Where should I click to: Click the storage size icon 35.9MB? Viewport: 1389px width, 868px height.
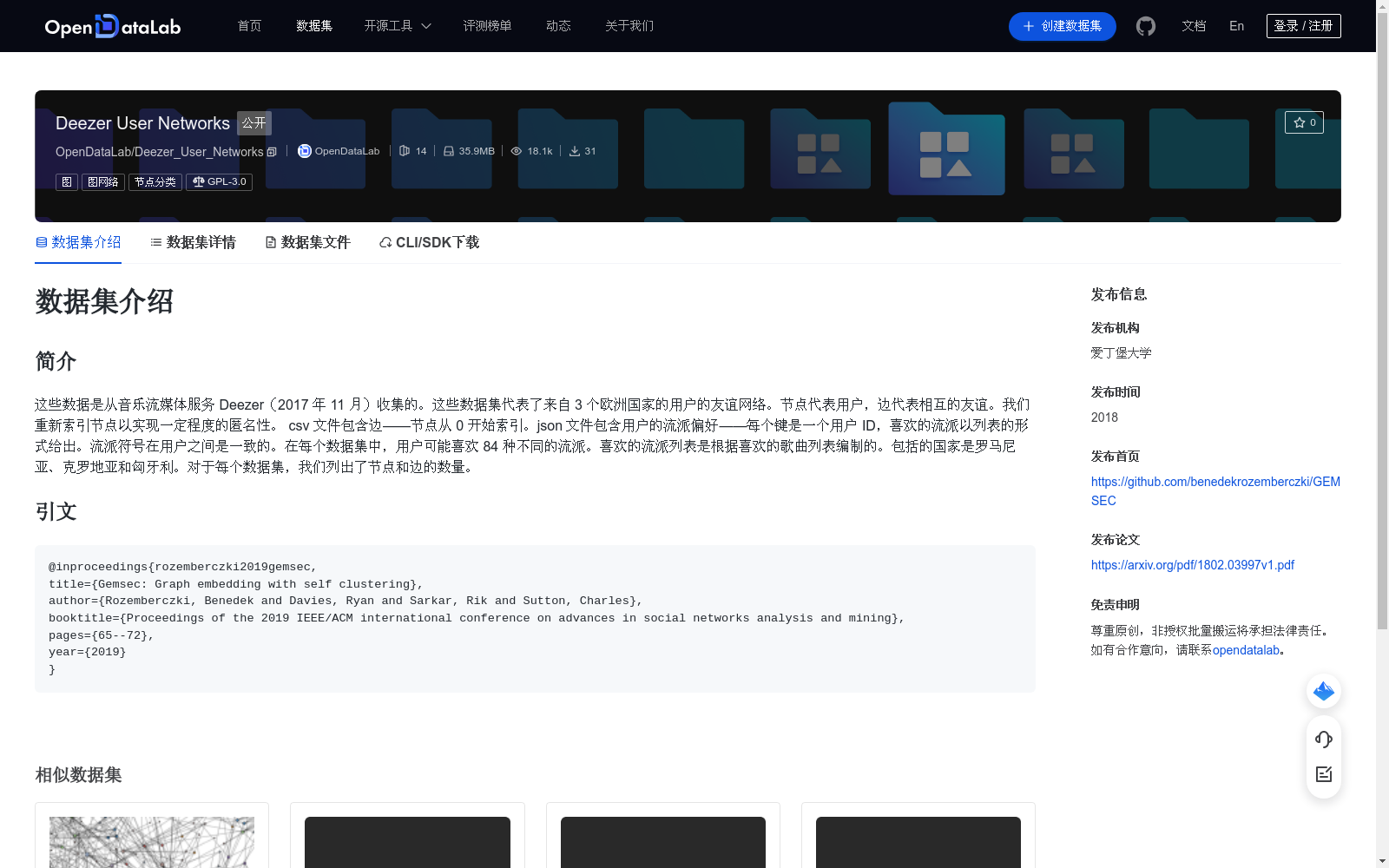pyautogui.click(x=449, y=151)
